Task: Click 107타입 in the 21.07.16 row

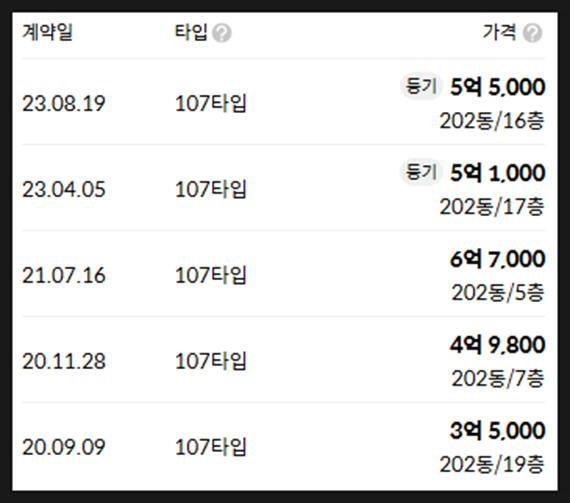Action: 211,275
